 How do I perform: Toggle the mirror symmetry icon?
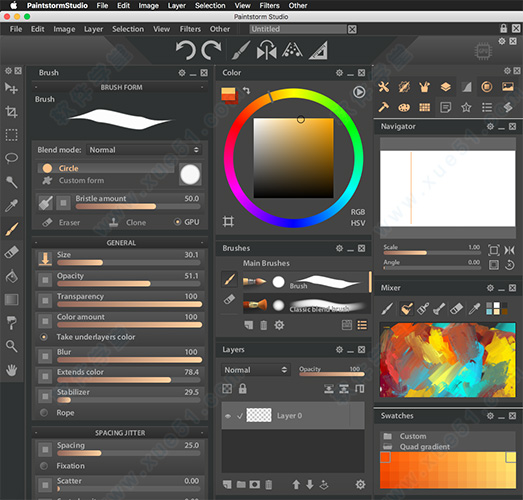(x=267, y=50)
